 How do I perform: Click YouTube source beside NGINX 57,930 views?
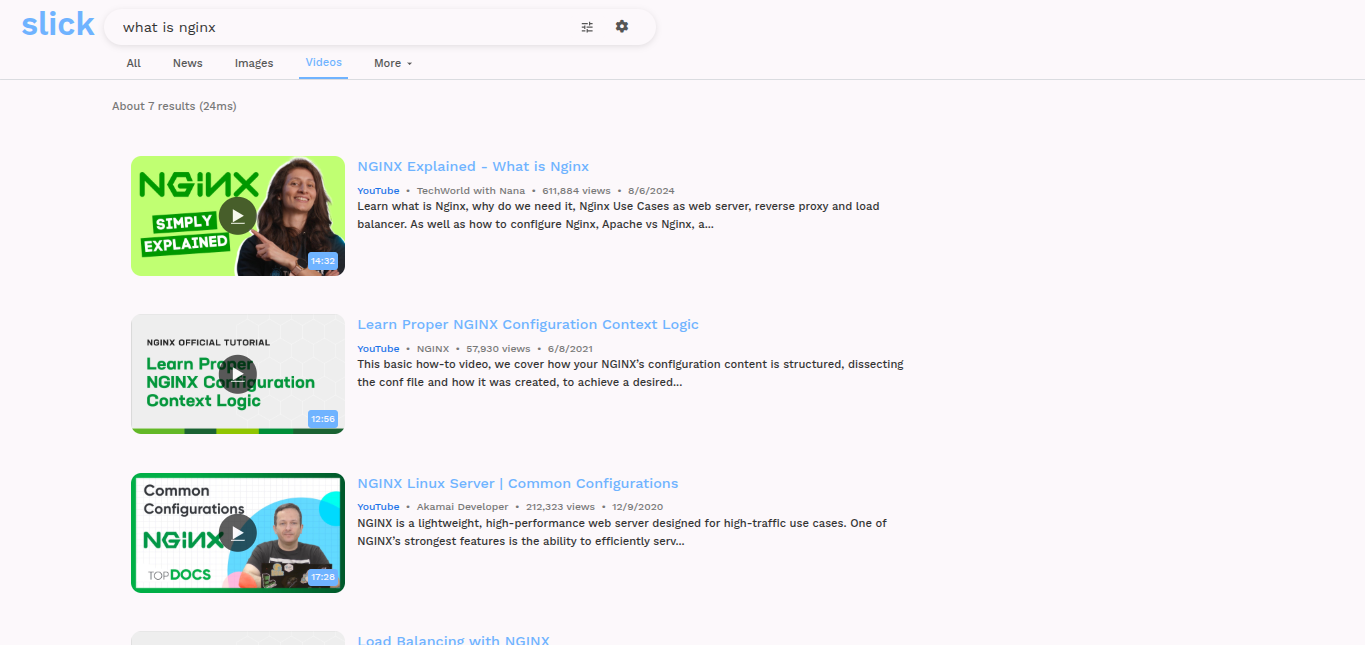[378, 349]
